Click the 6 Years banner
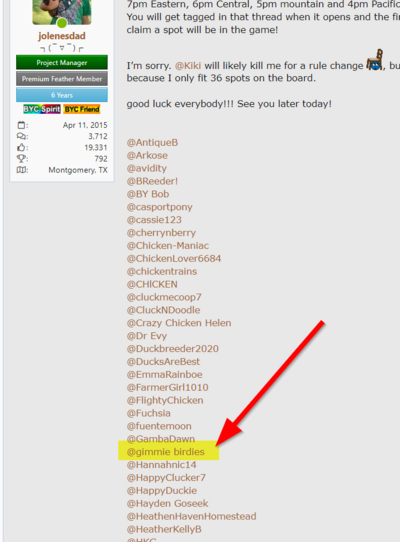The image size is (400, 542). [62, 95]
